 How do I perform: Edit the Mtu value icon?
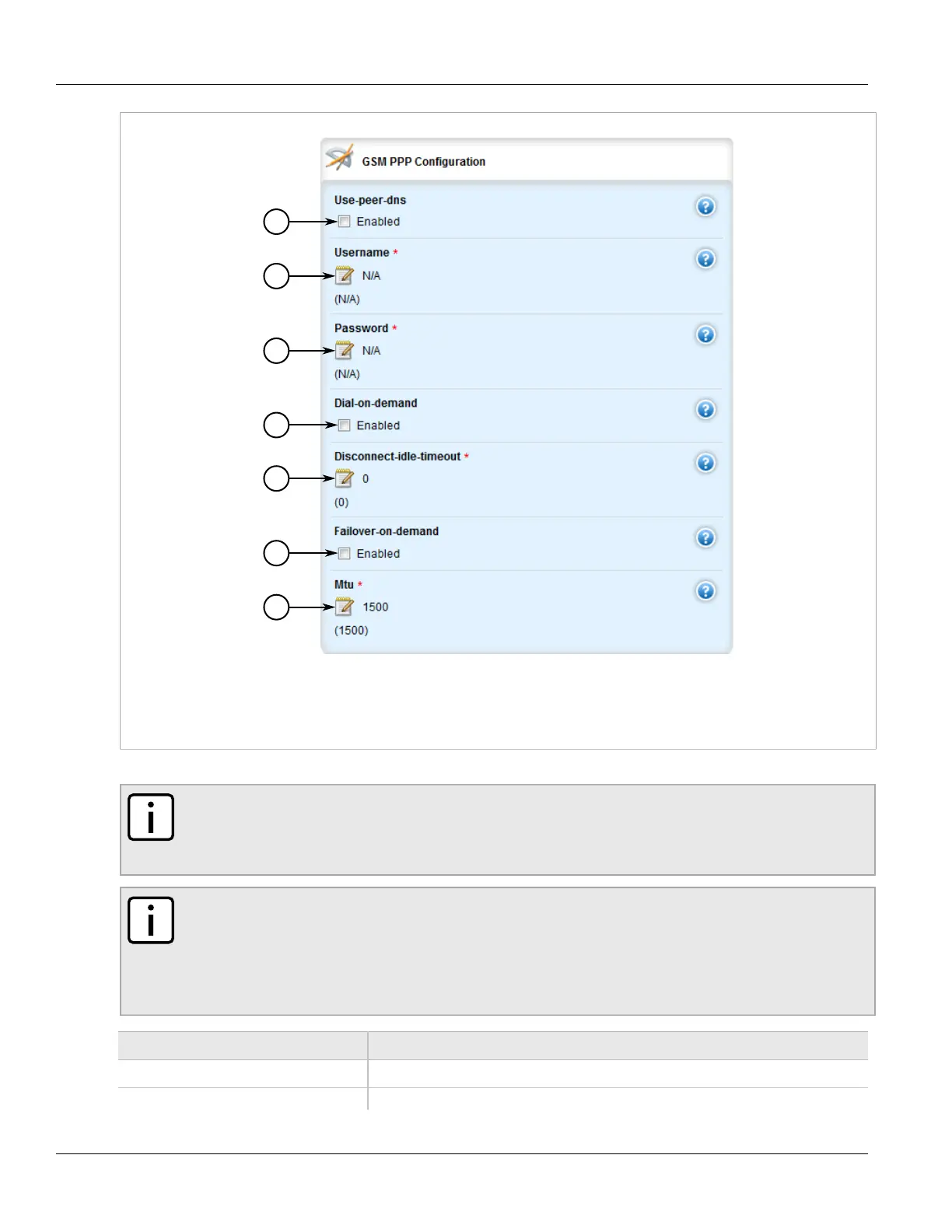coord(344,607)
